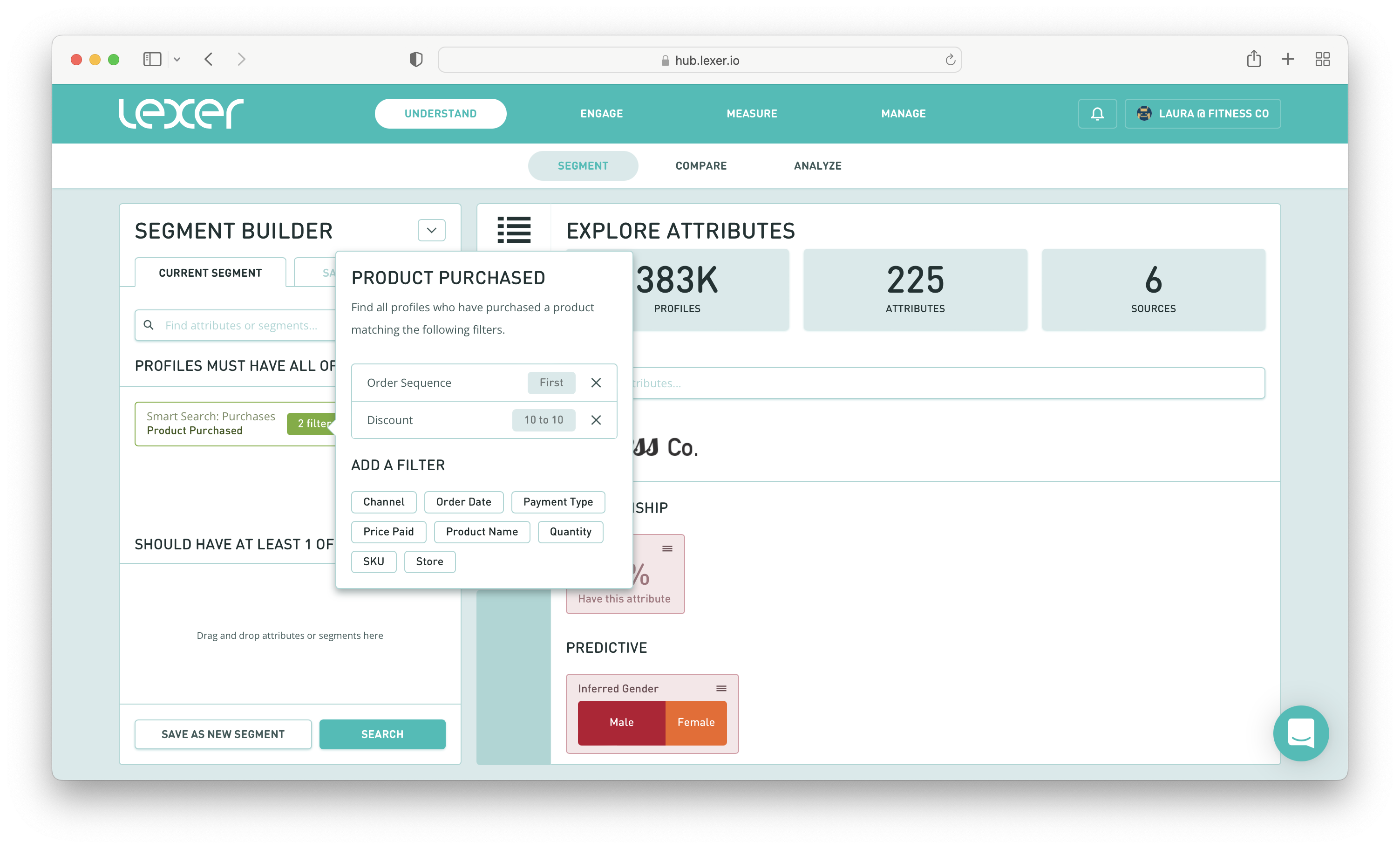Open the Laura @ Fitness Co account menu
Screen dimensions: 1400x849
1202,114
